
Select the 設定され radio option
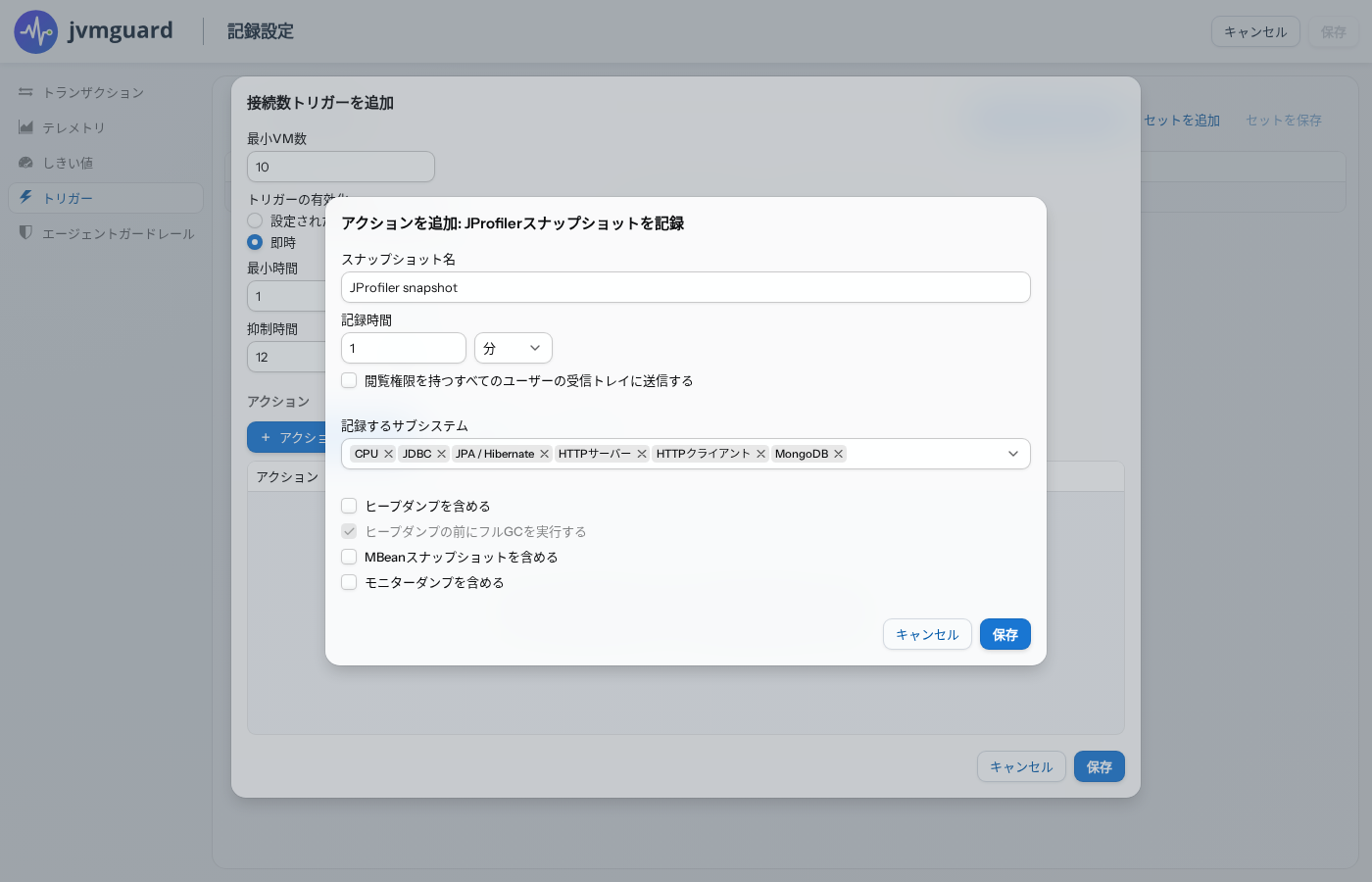[x=255, y=220]
